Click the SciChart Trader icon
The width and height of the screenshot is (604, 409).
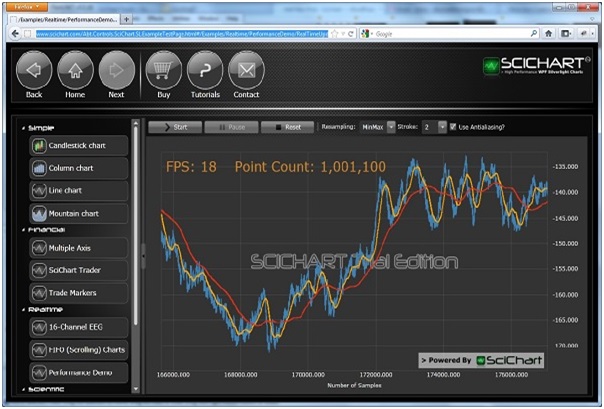point(39,270)
